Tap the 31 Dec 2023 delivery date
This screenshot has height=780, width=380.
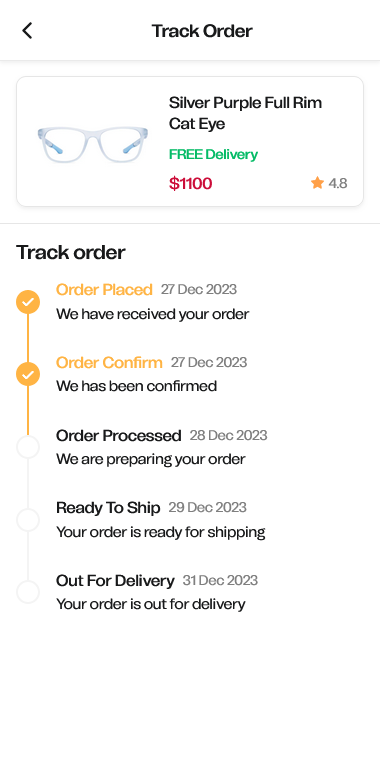coord(220,581)
